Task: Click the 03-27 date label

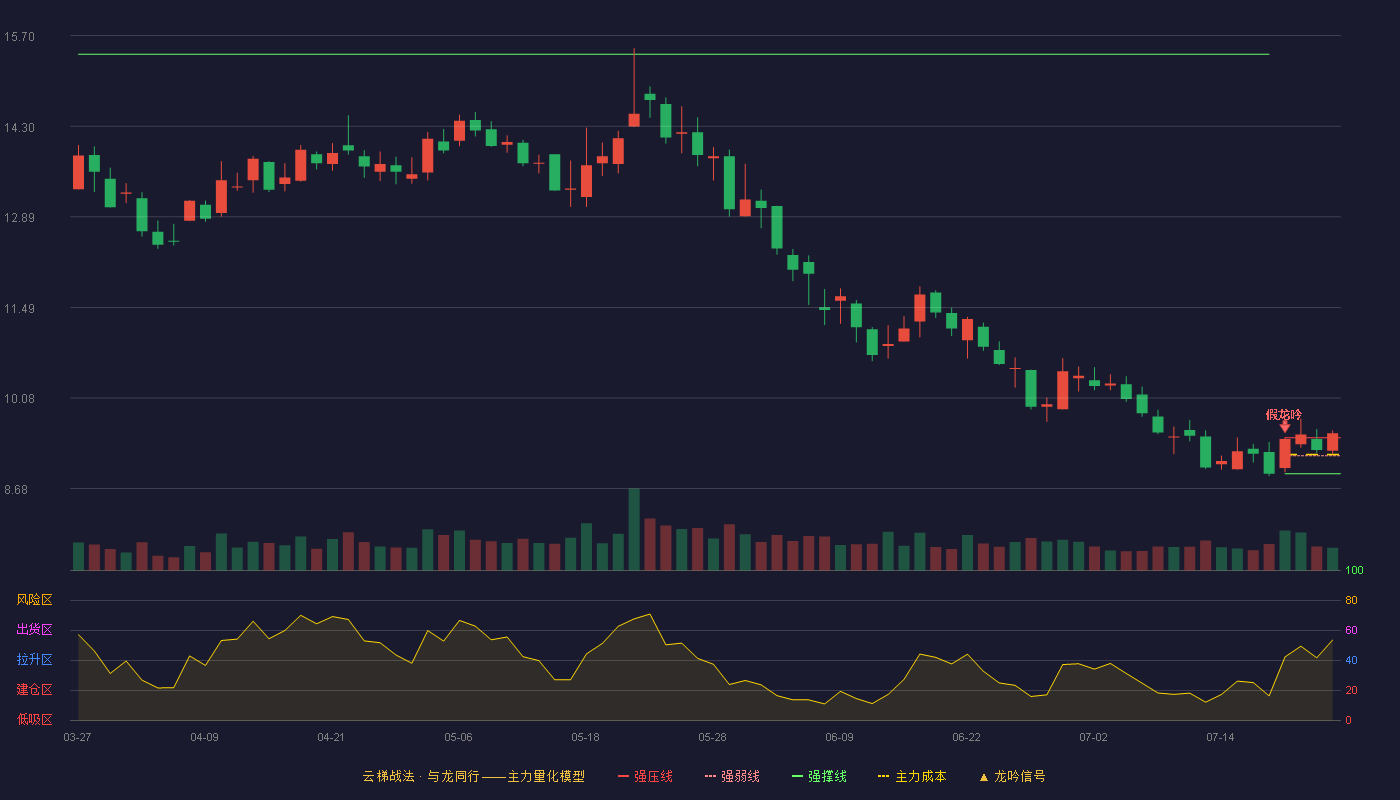Action: click(77, 737)
